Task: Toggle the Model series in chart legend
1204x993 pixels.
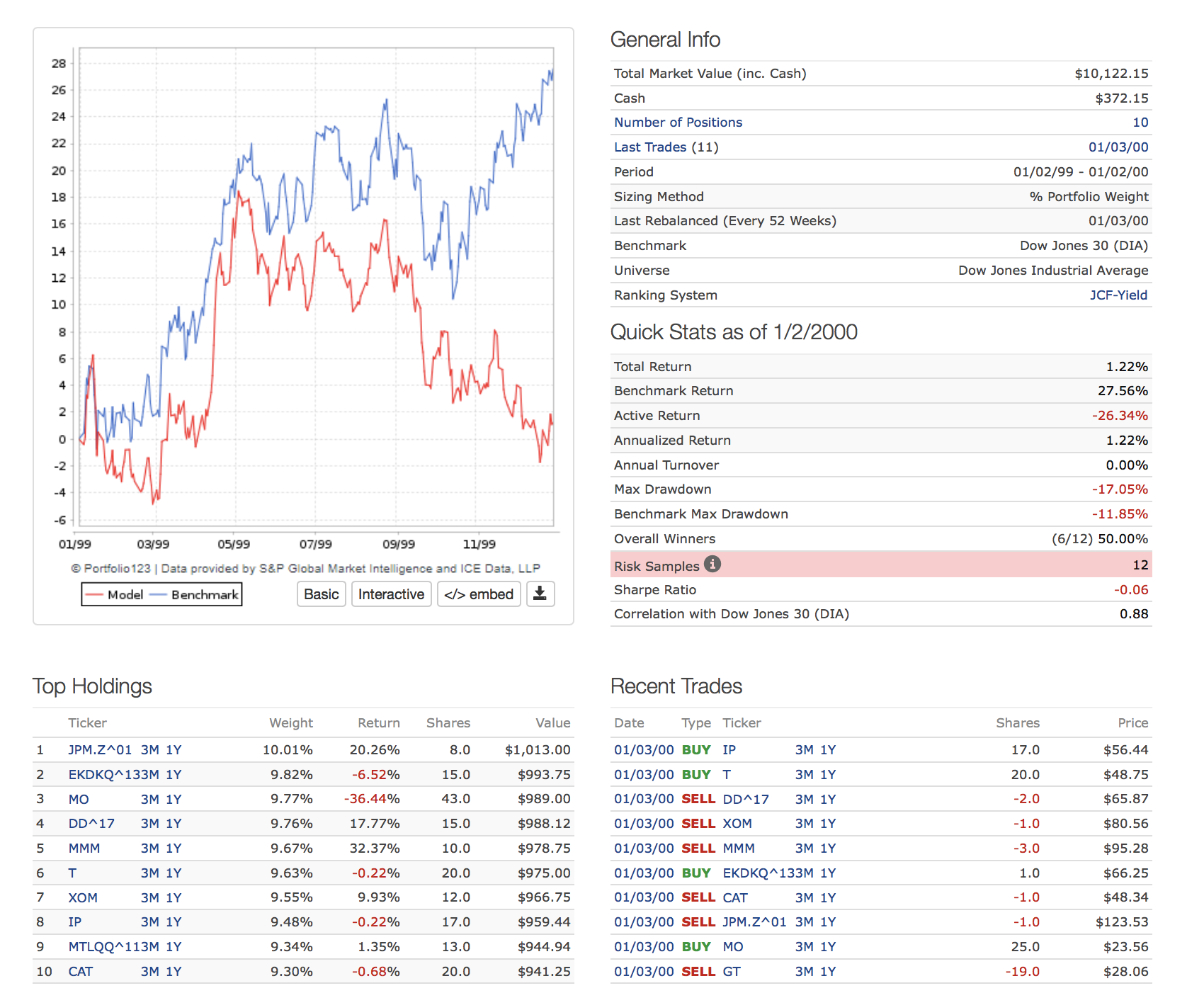Action: pyautogui.click(x=115, y=595)
